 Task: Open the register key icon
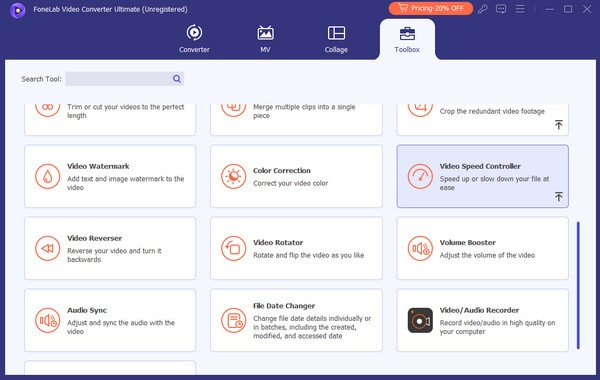(483, 9)
